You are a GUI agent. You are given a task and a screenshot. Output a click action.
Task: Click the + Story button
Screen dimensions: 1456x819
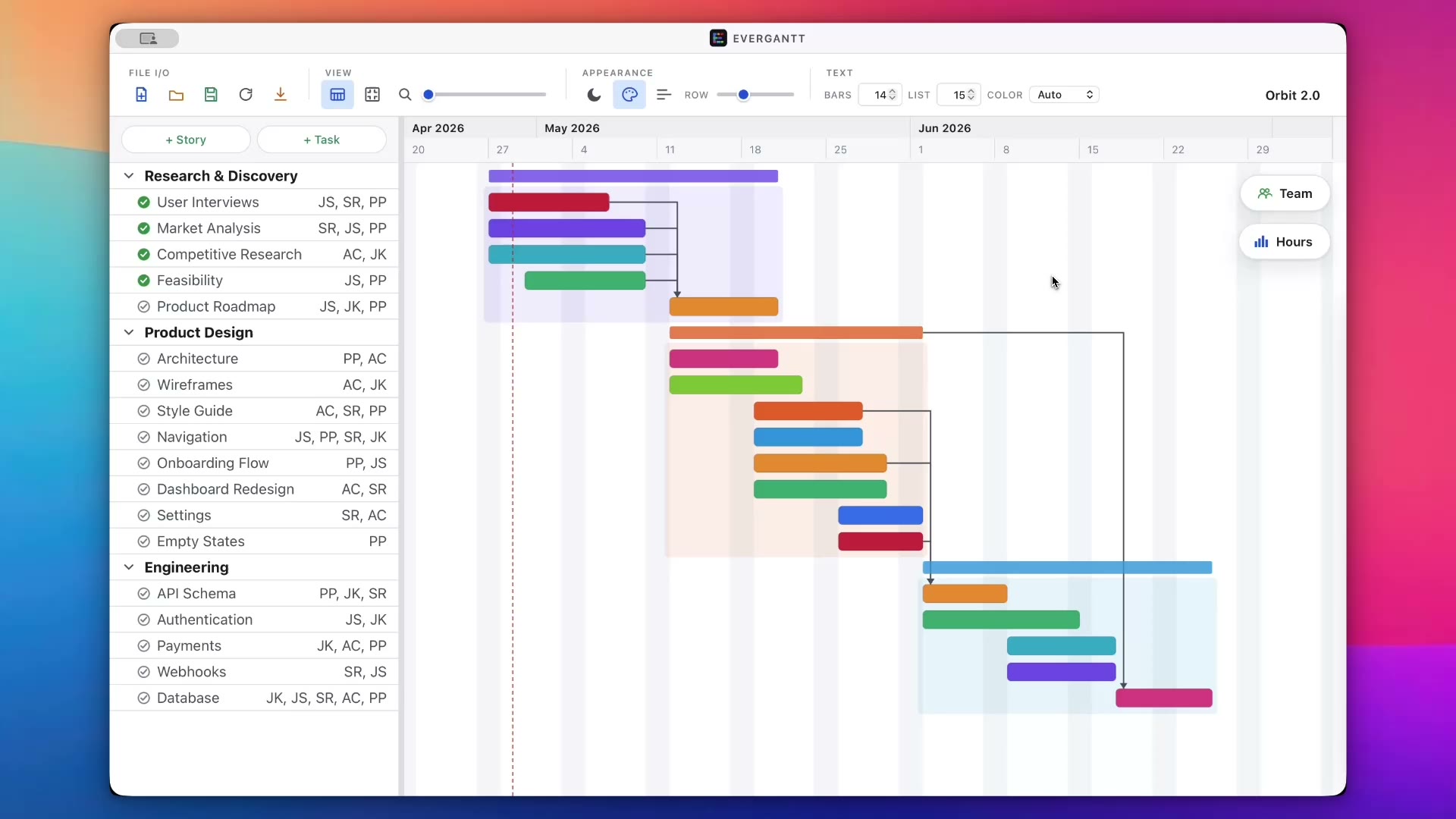186,140
